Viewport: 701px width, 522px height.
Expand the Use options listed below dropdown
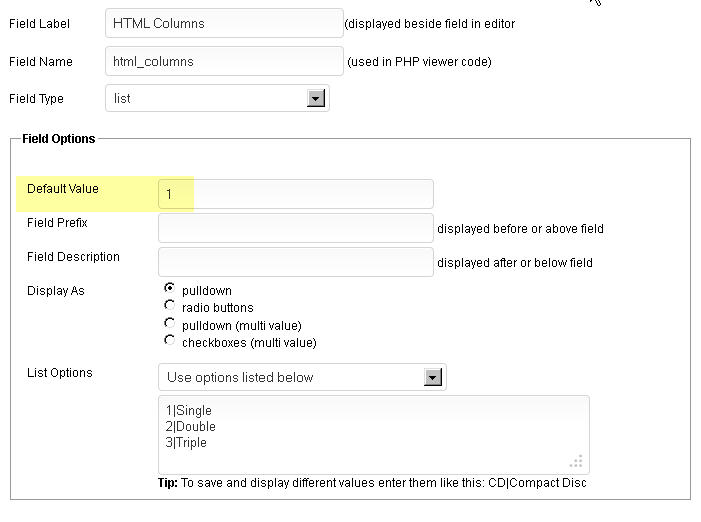[x=302, y=377]
